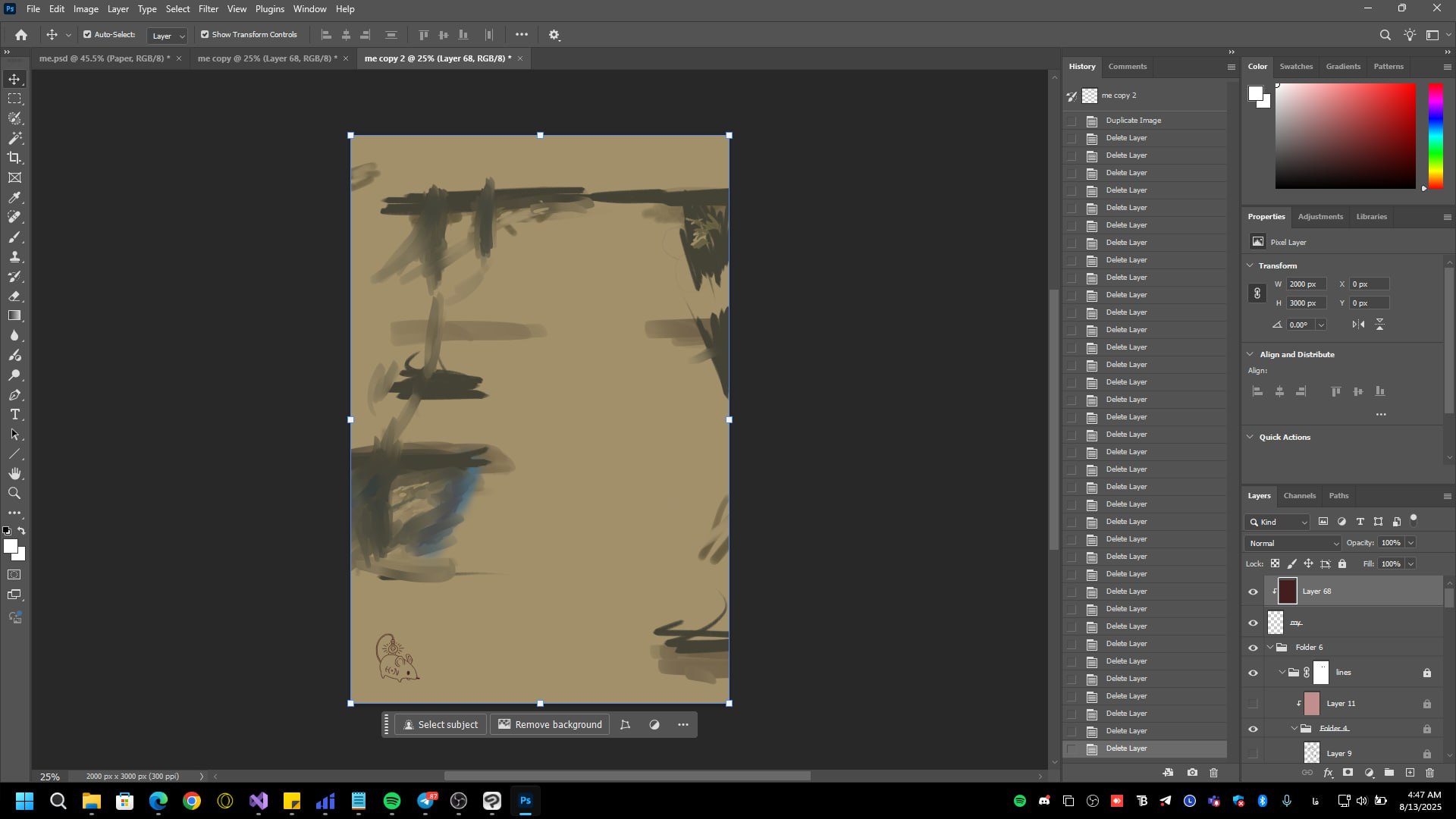Click the Remove background button

point(550,725)
